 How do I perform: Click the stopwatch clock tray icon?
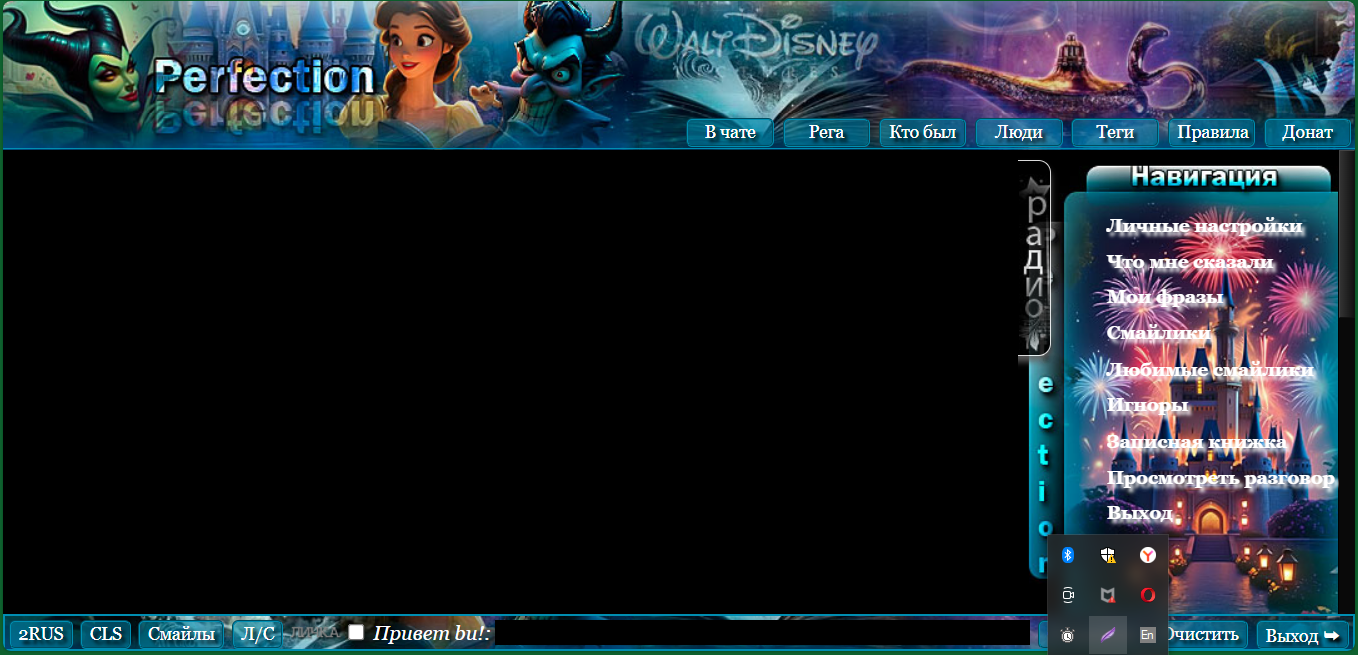1067,635
